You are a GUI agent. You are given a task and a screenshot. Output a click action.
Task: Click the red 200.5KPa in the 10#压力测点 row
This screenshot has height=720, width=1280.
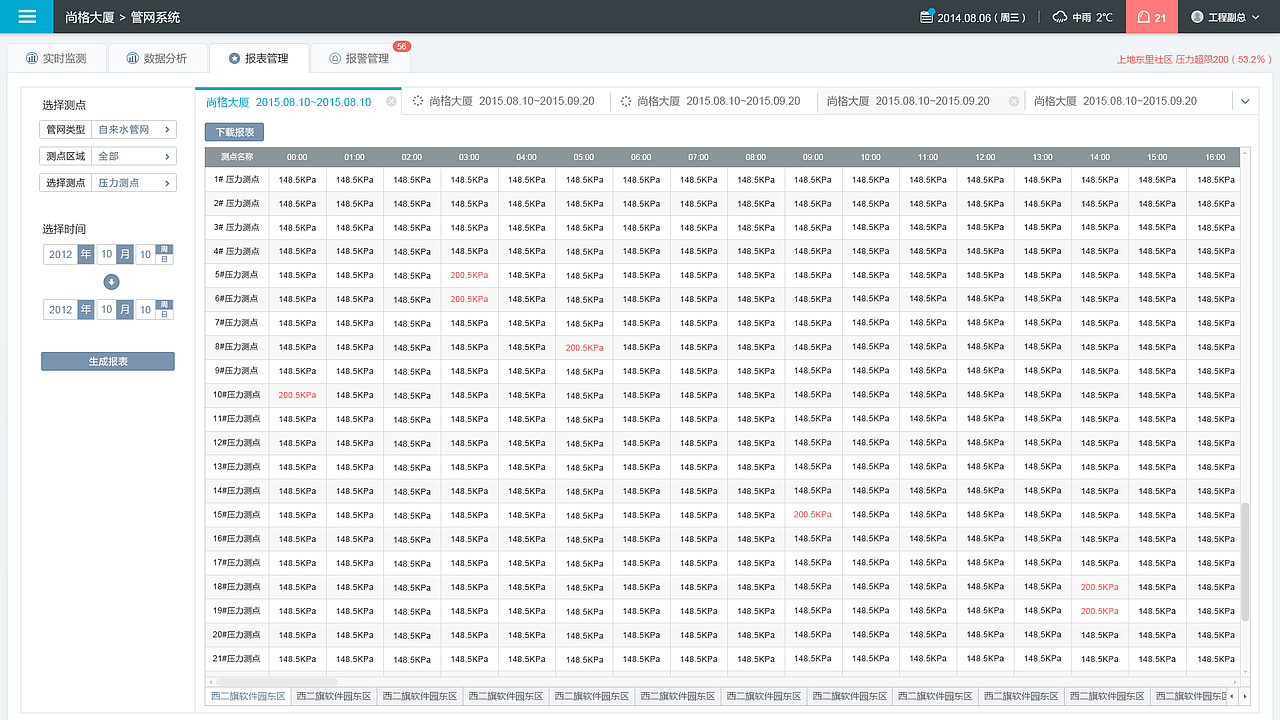[x=297, y=395]
